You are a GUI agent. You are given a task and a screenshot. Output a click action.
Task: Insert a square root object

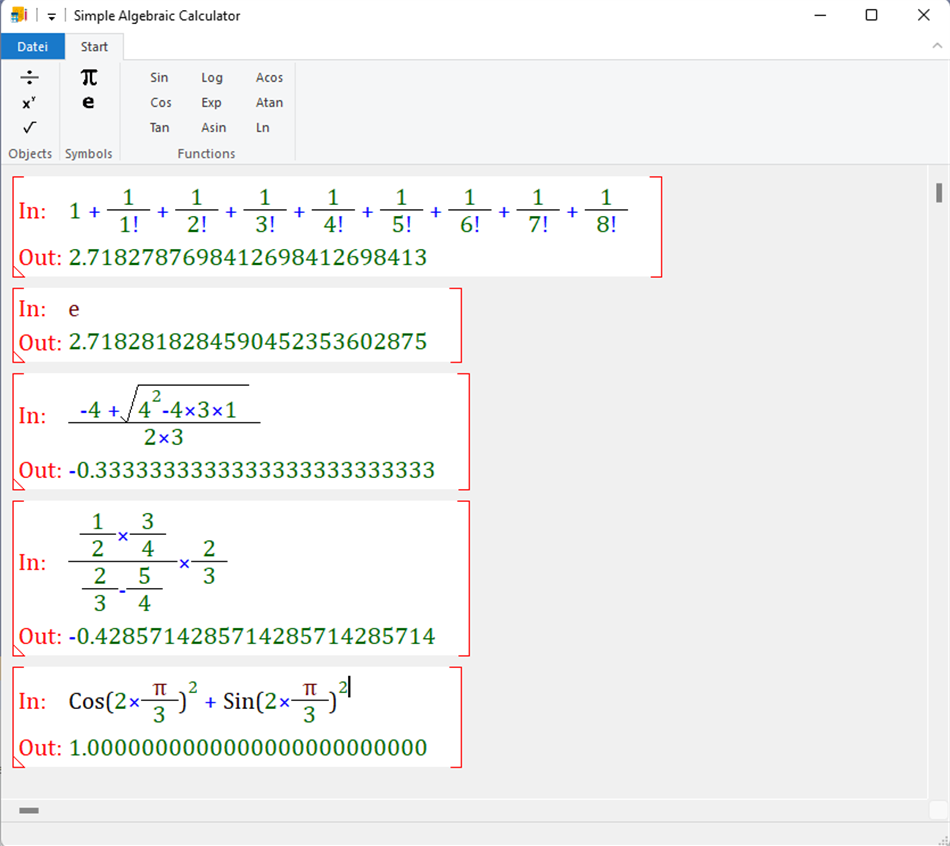27,127
